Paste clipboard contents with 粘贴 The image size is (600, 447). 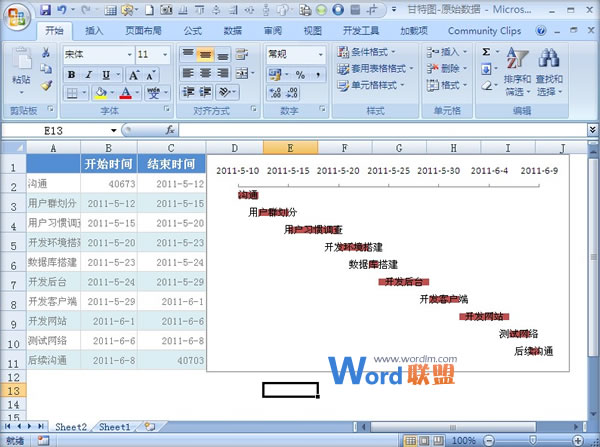pyautogui.click(x=21, y=71)
